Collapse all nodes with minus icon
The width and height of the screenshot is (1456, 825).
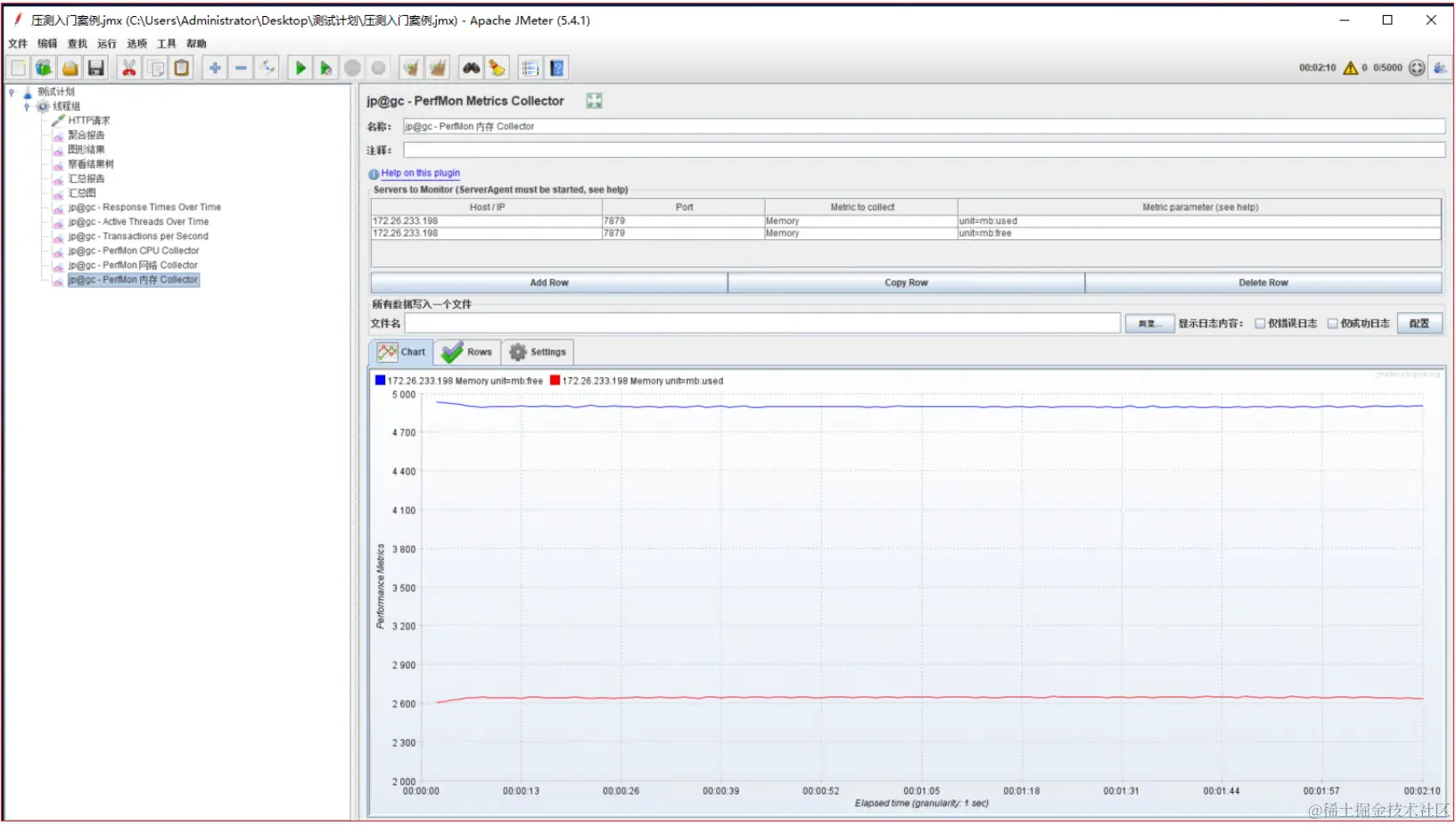(241, 68)
